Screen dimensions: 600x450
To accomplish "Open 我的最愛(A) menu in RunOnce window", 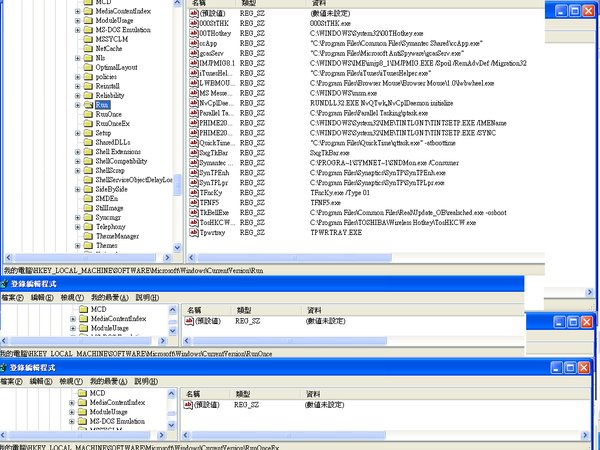I will [110, 297].
